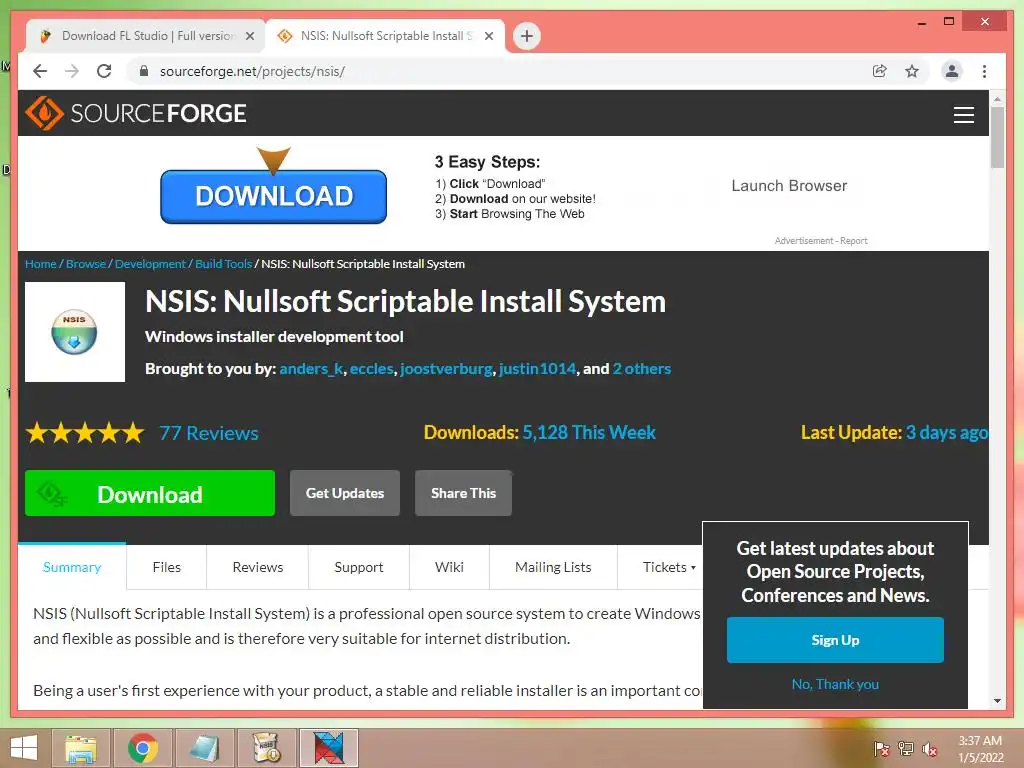The width and height of the screenshot is (1024, 768).
Task: Open Build Tools breadcrumb link
Action: [x=223, y=264]
